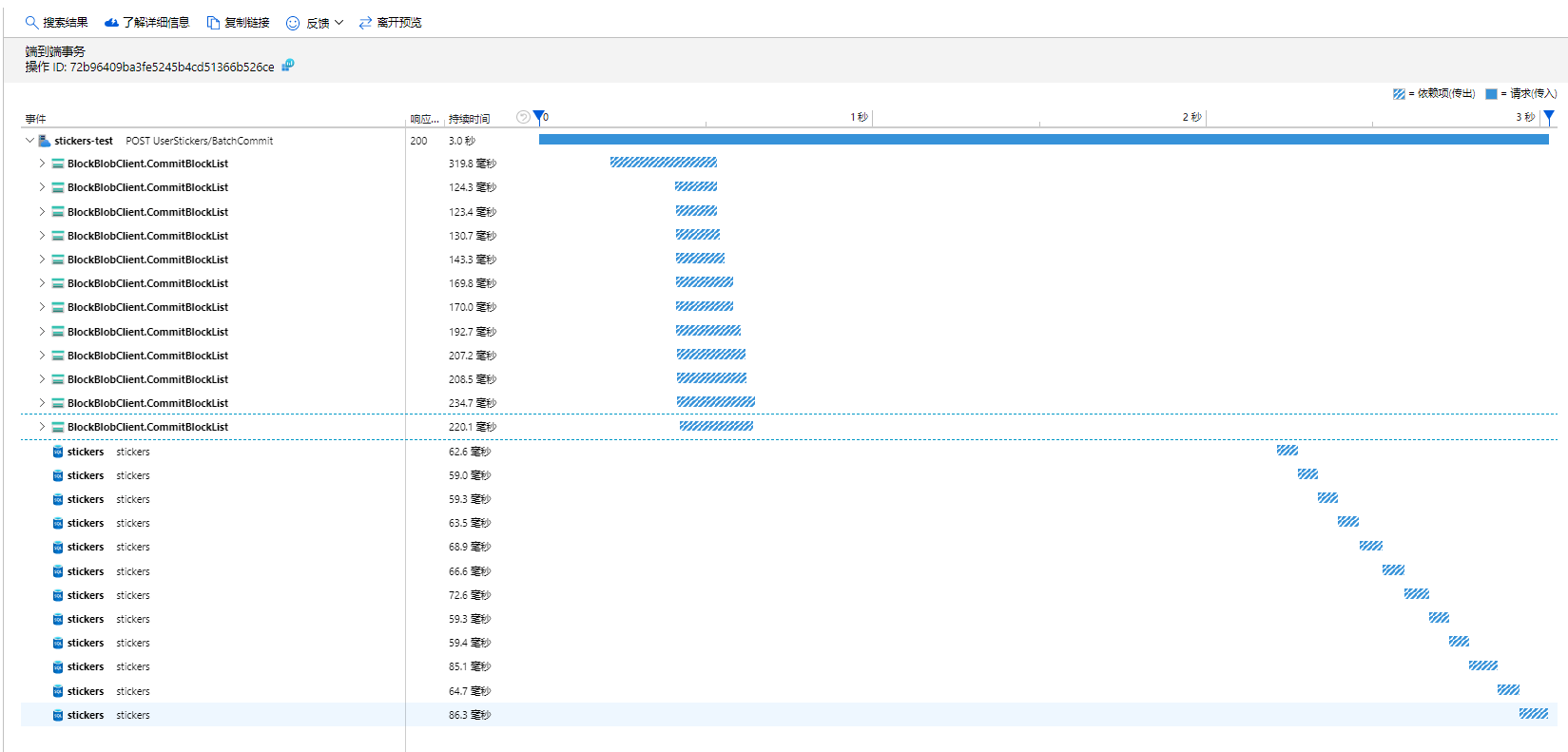The width and height of the screenshot is (1568, 752).
Task: Click the 1 秒 tick label on timeline
Action: point(859,117)
